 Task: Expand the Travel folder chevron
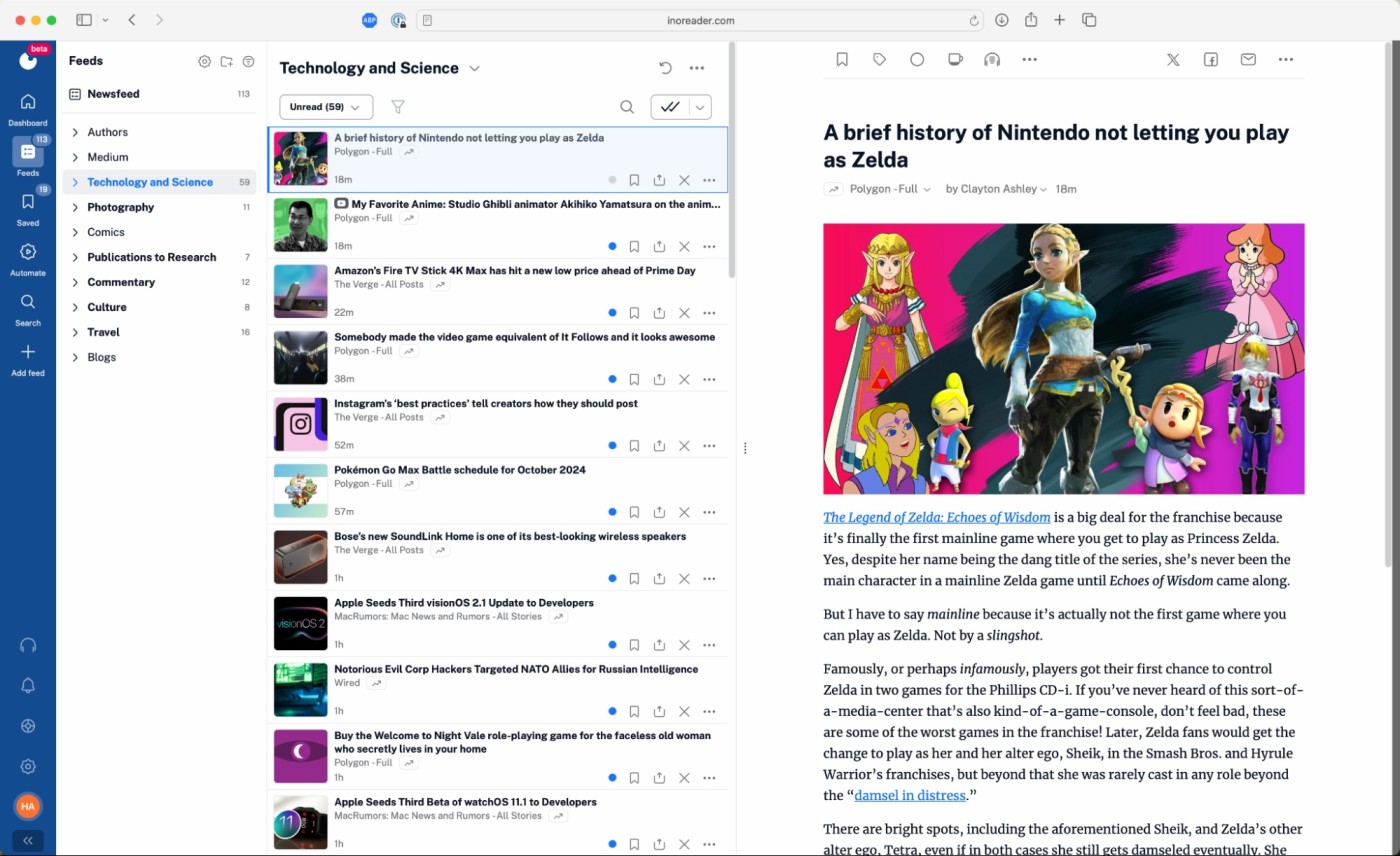pyautogui.click(x=75, y=332)
